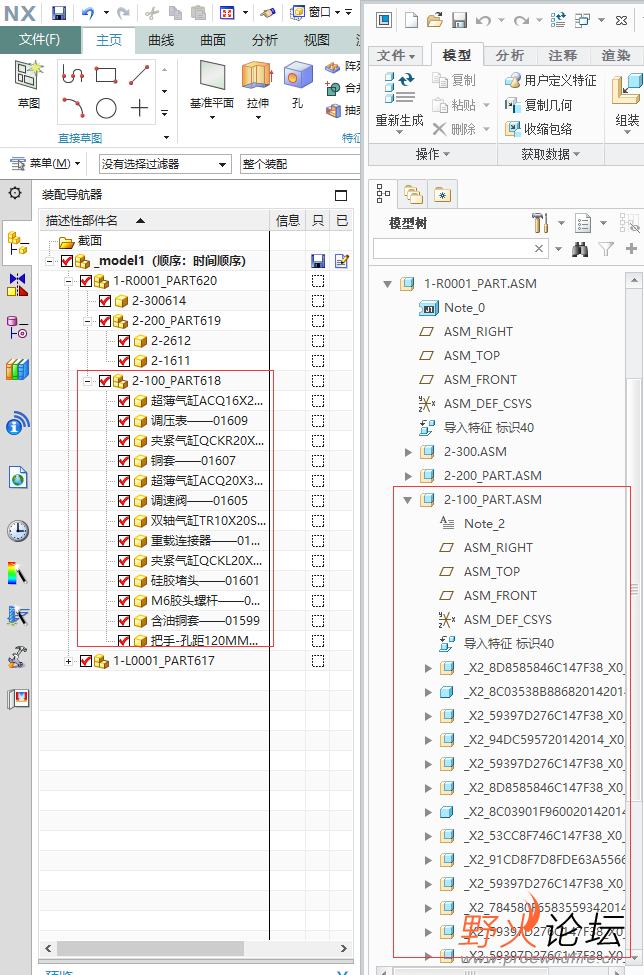This screenshot has height=975, width=644.
Task: Open the 菜单(M) menu dropdown
Action: (46, 164)
